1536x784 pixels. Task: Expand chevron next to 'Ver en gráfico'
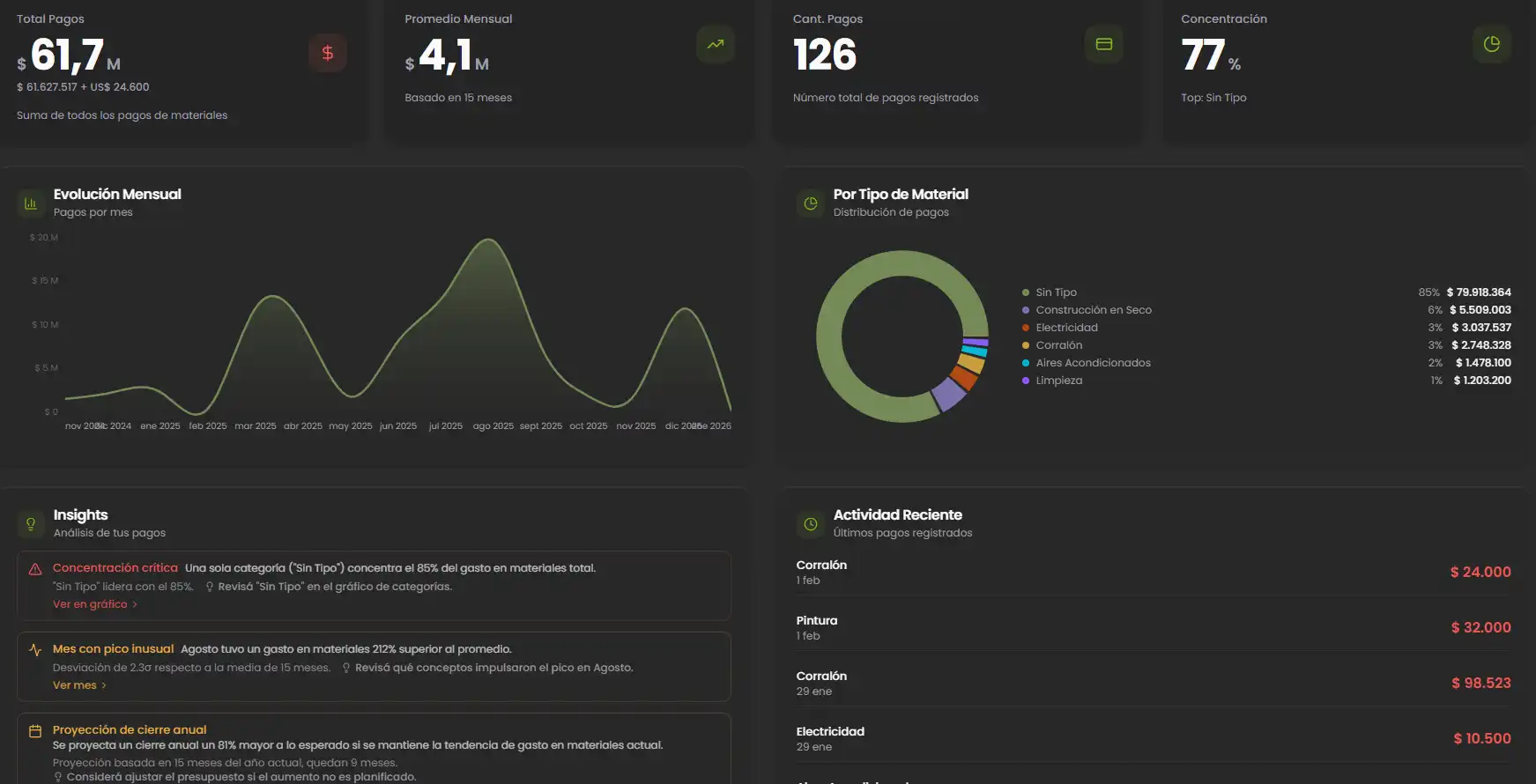(x=135, y=604)
